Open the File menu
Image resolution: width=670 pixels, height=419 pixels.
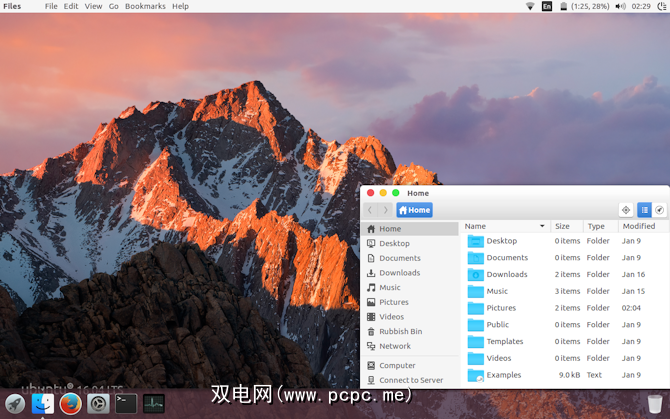tap(51, 6)
